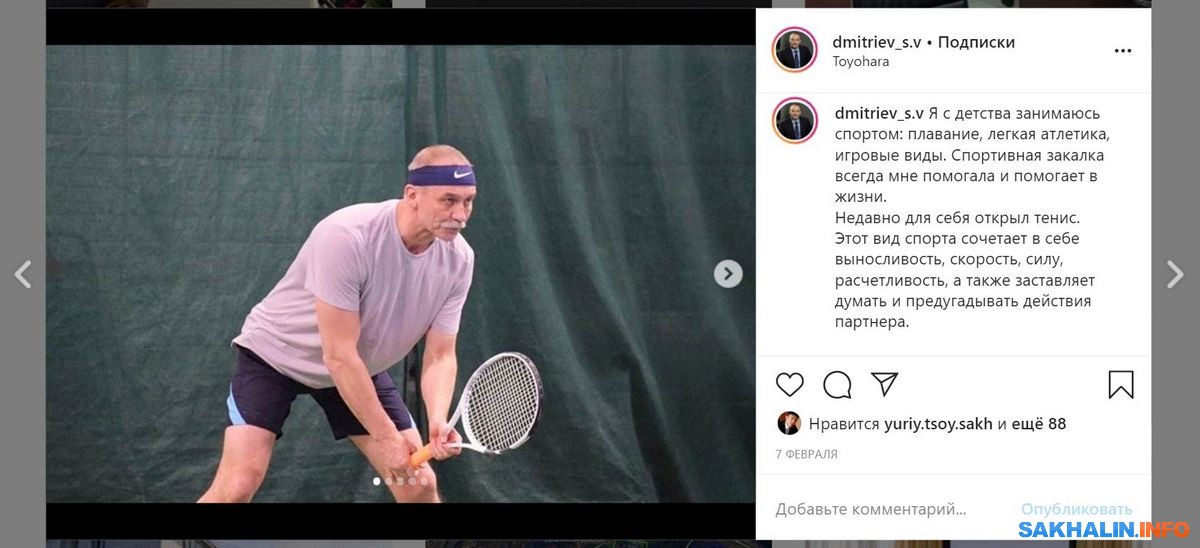Open dmitriev_s.v profile from the header username
Viewport: 1200px width, 548px height.
[877, 42]
